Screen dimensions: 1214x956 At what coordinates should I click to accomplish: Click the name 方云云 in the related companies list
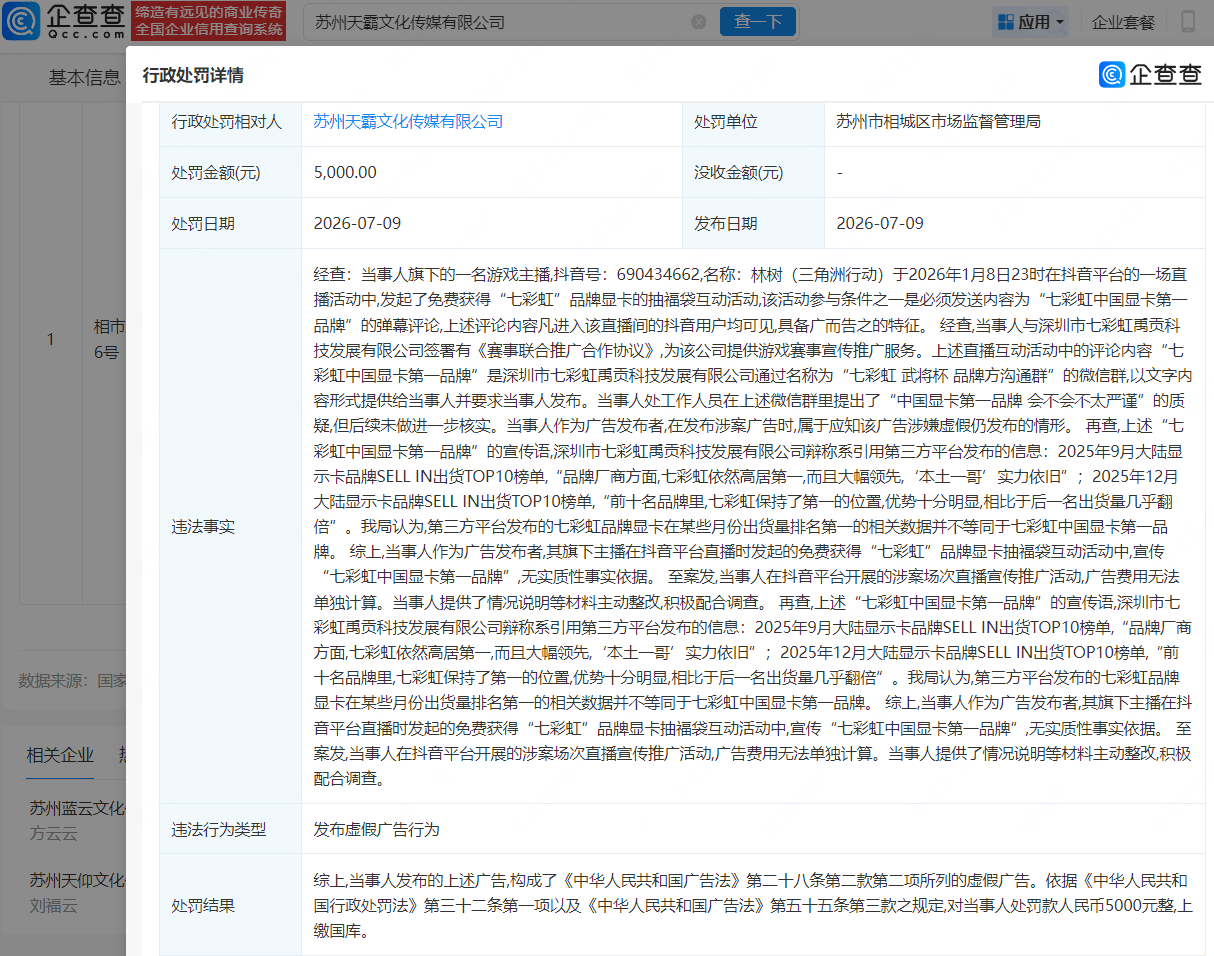pyautogui.click(x=53, y=834)
